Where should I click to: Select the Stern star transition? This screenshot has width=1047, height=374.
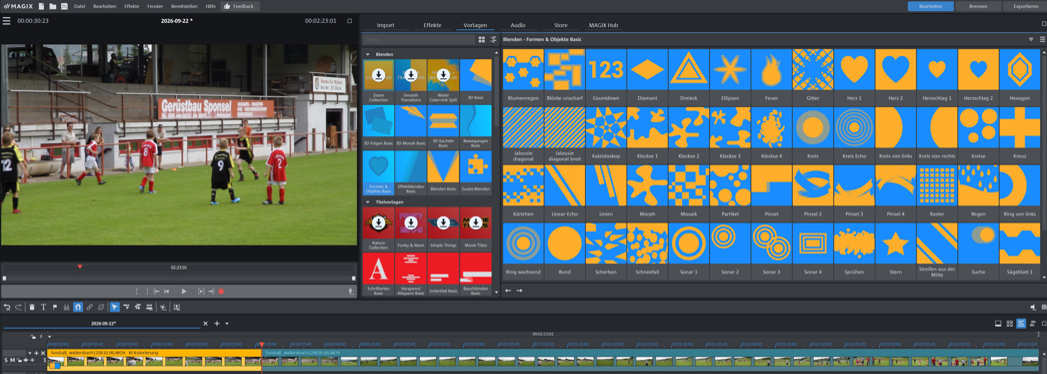click(895, 249)
